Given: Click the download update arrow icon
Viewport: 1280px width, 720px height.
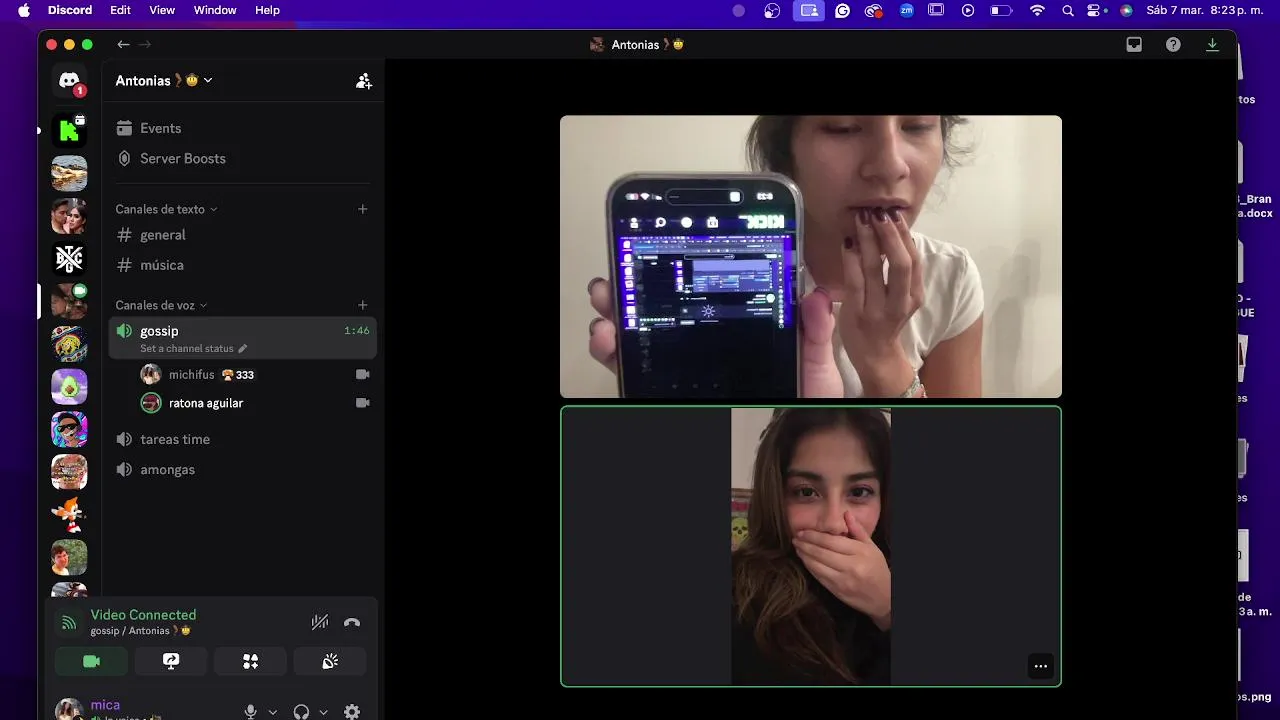Looking at the screenshot, I should pyautogui.click(x=1212, y=44).
